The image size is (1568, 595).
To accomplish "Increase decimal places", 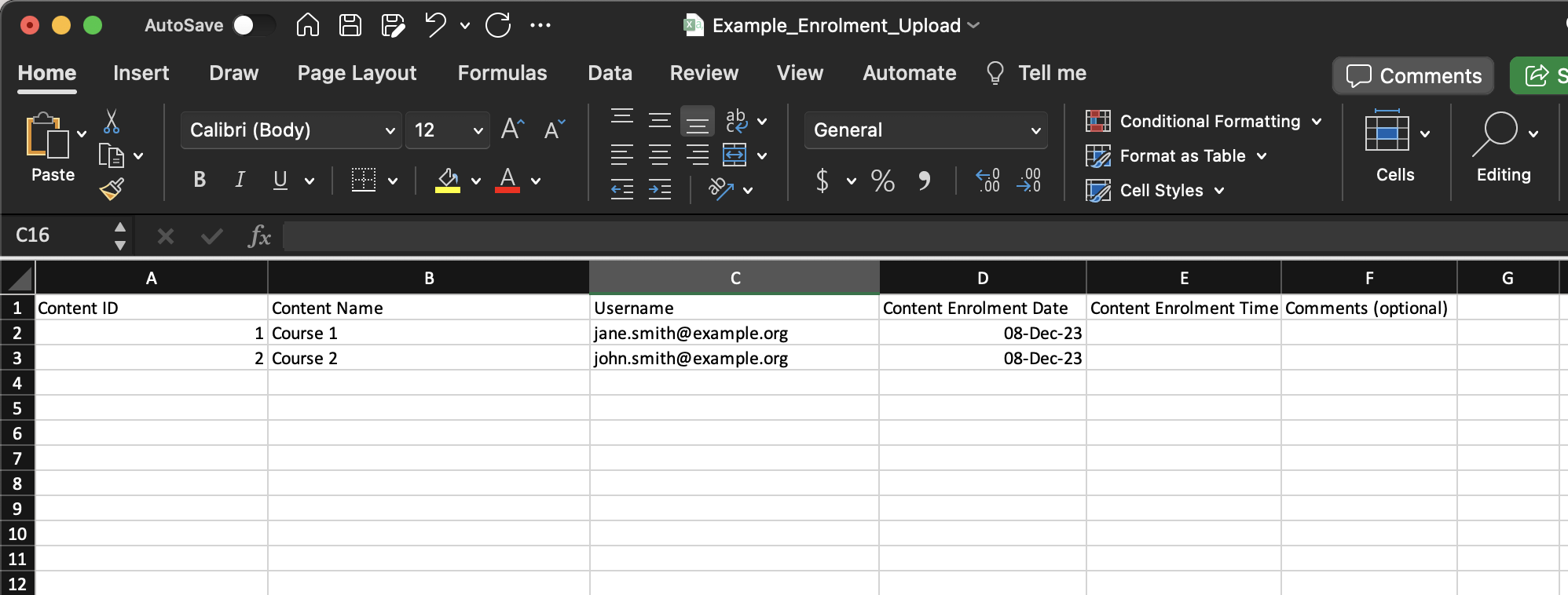I will coord(988,181).
